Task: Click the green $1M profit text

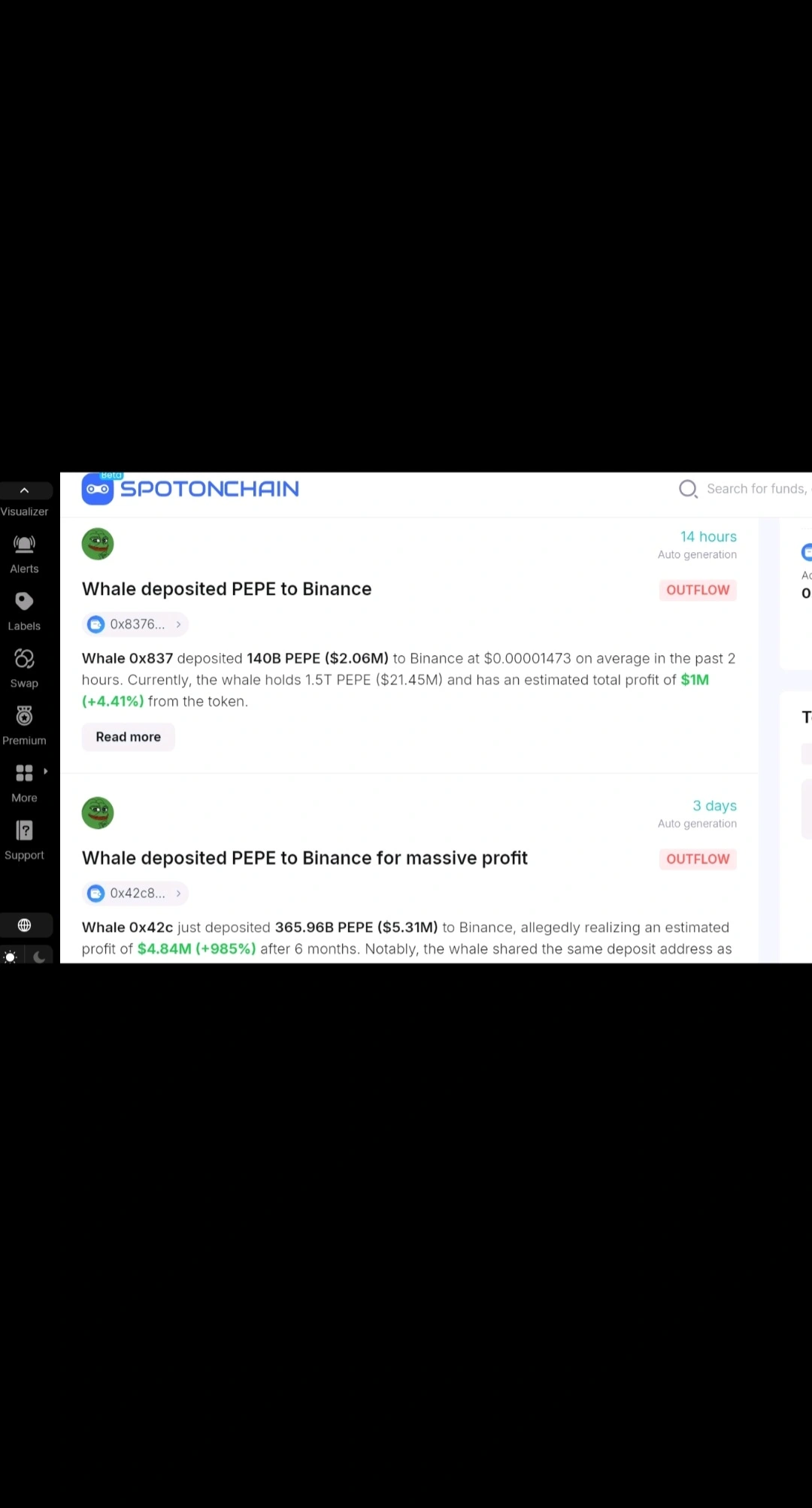Action: click(x=695, y=680)
